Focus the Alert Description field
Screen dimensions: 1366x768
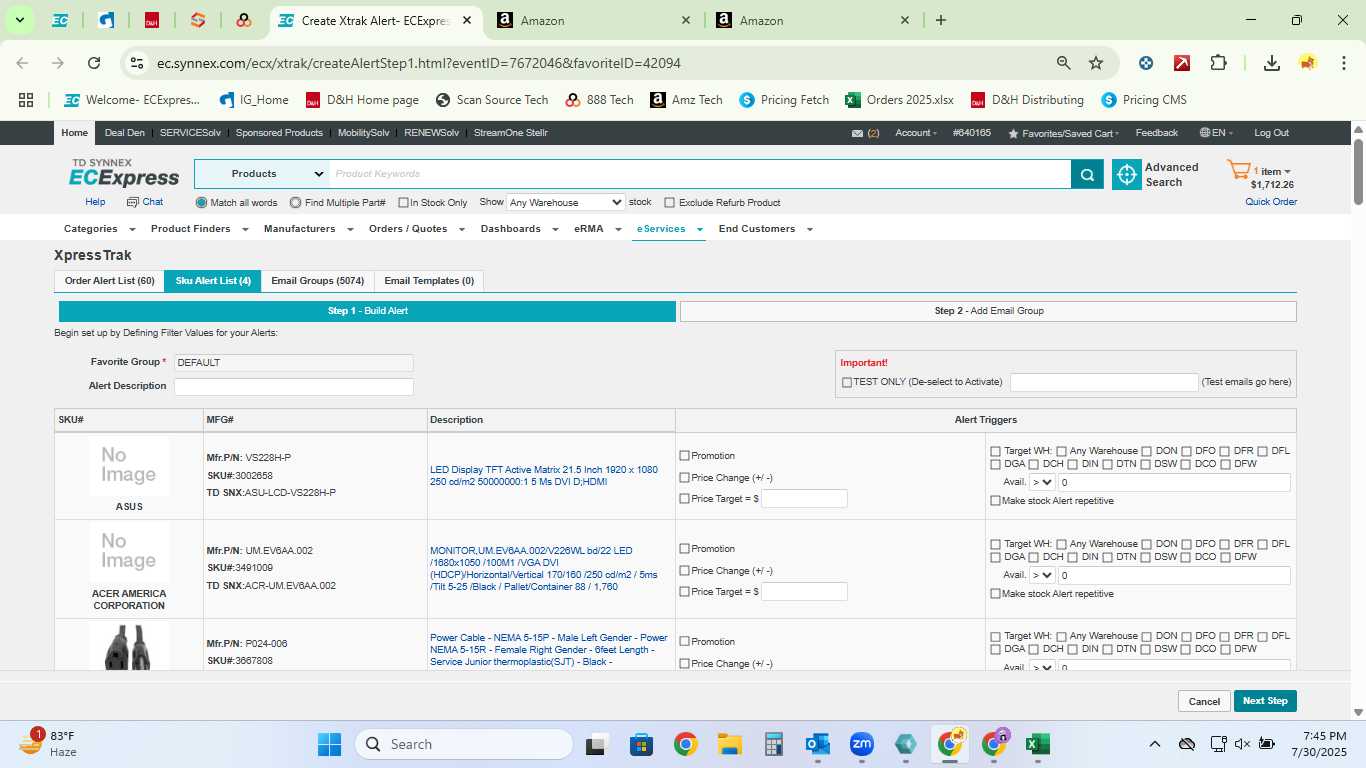point(294,387)
